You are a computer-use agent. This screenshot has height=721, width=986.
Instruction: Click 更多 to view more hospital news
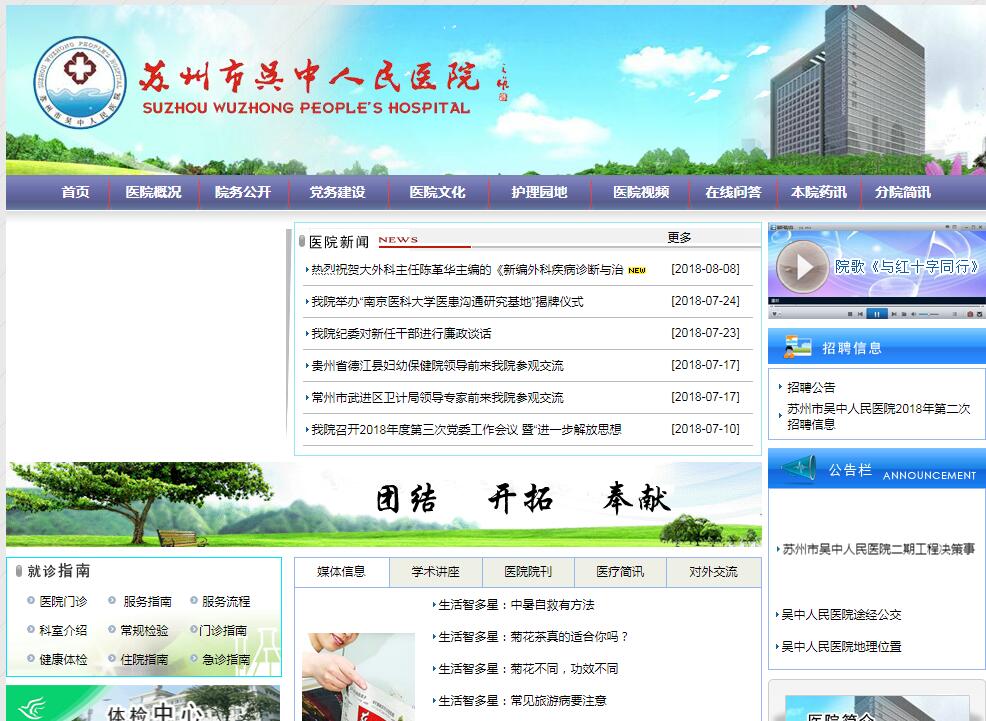tap(679, 238)
